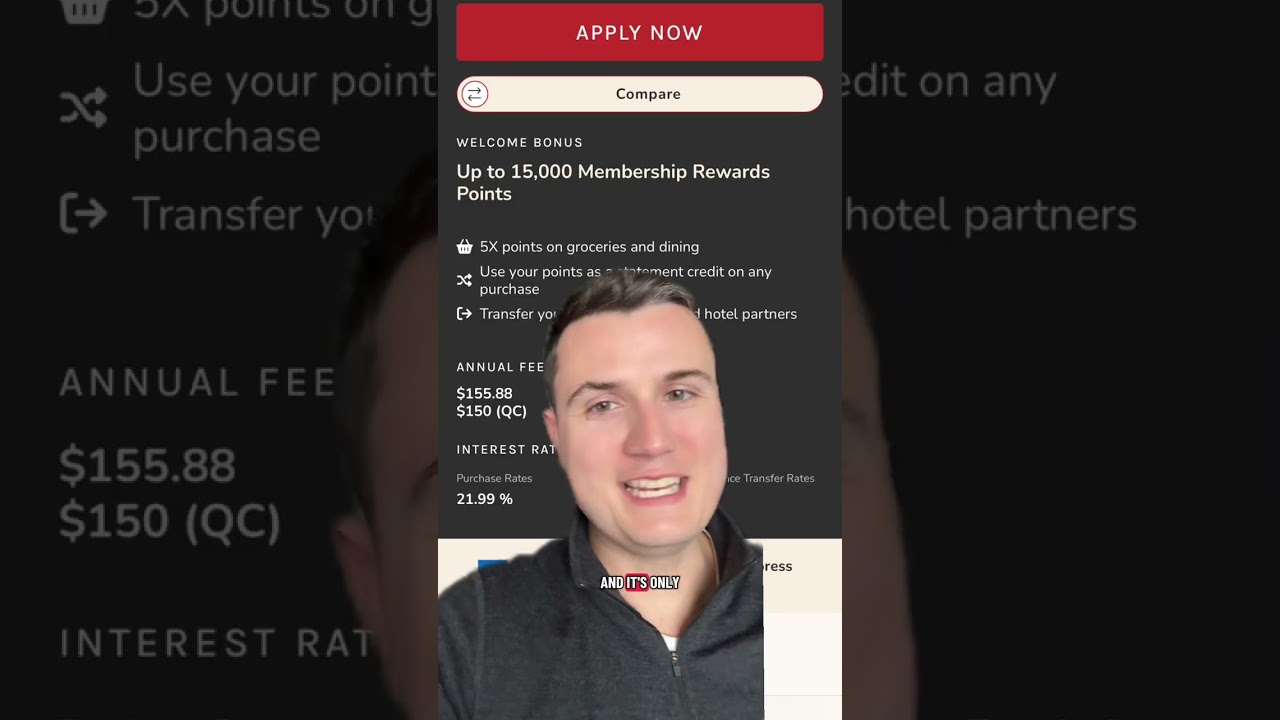Click the 21.99 % purchase rate value
The image size is (1280, 720).
coord(484,499)
